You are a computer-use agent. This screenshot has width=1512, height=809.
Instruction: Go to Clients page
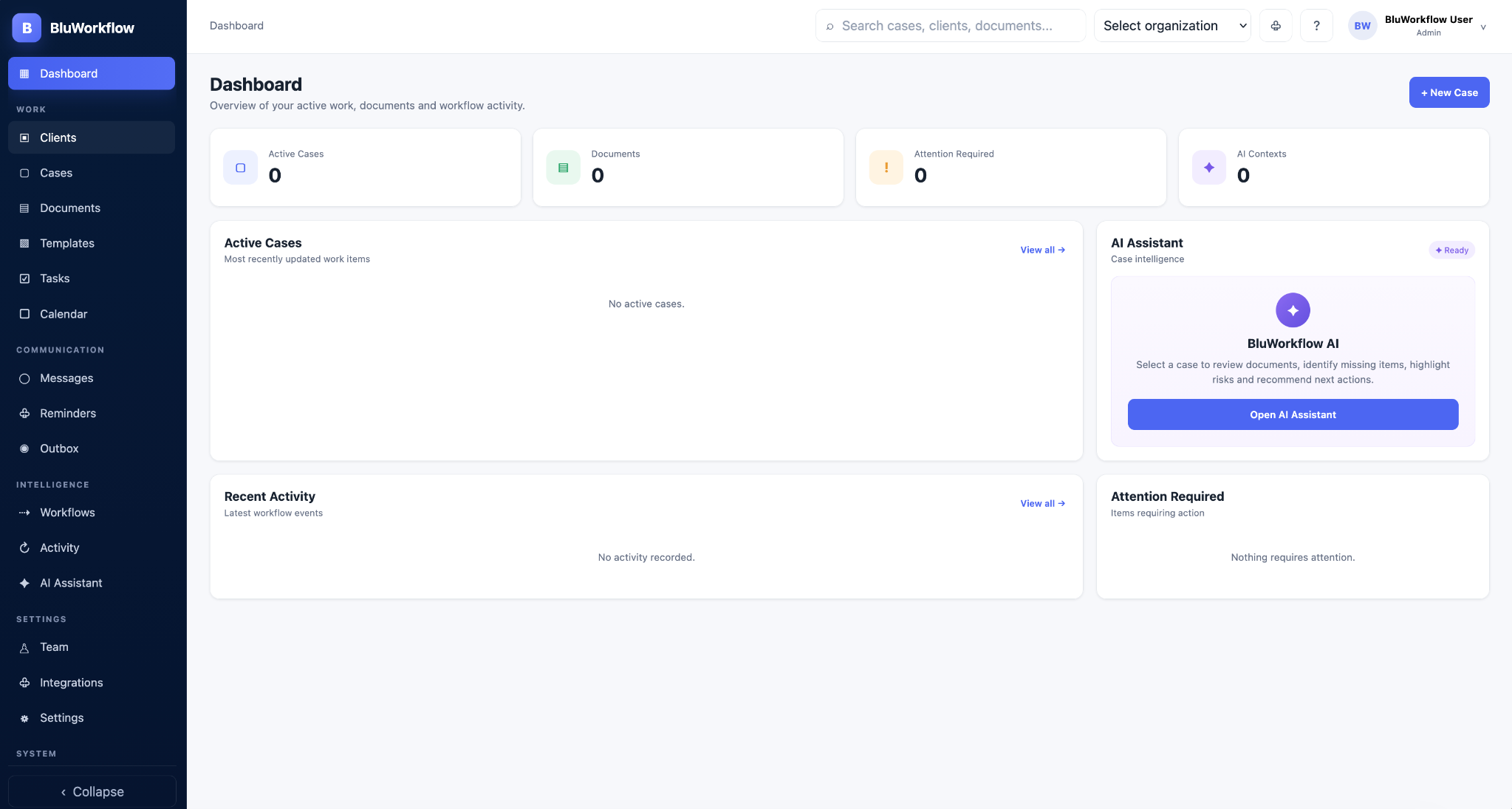(x=92, y=138)
